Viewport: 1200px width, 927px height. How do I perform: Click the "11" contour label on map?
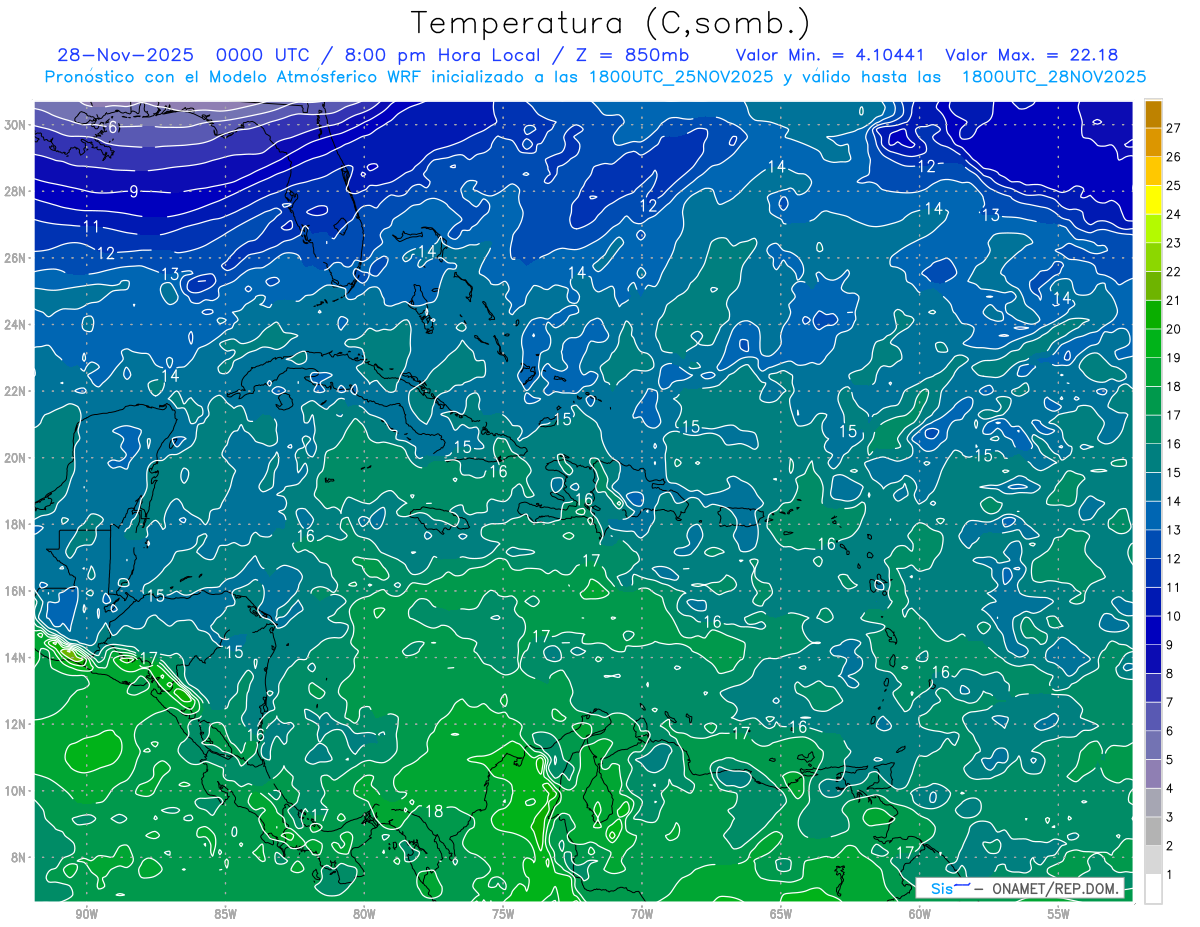(91, 227)
